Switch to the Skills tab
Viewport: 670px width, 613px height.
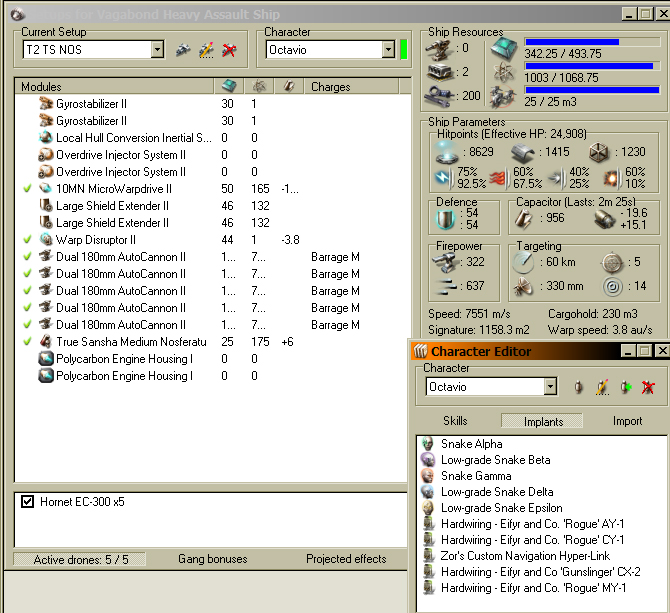click(x=455, y=421)
